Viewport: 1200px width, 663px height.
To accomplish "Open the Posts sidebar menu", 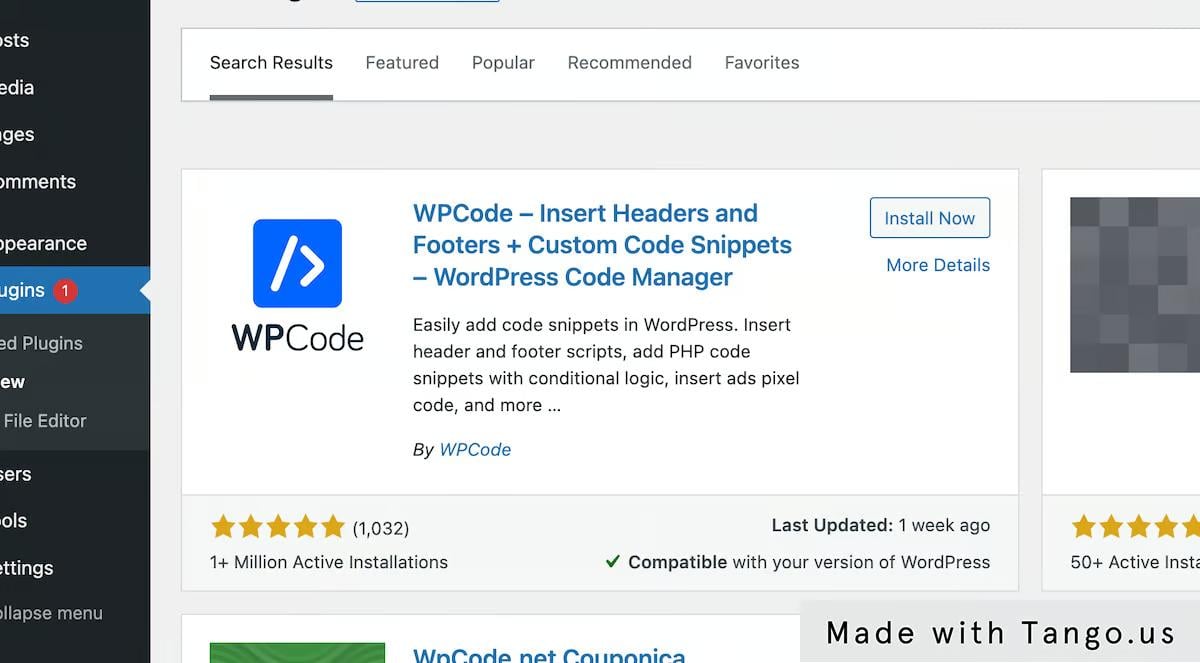I will 15,41.
